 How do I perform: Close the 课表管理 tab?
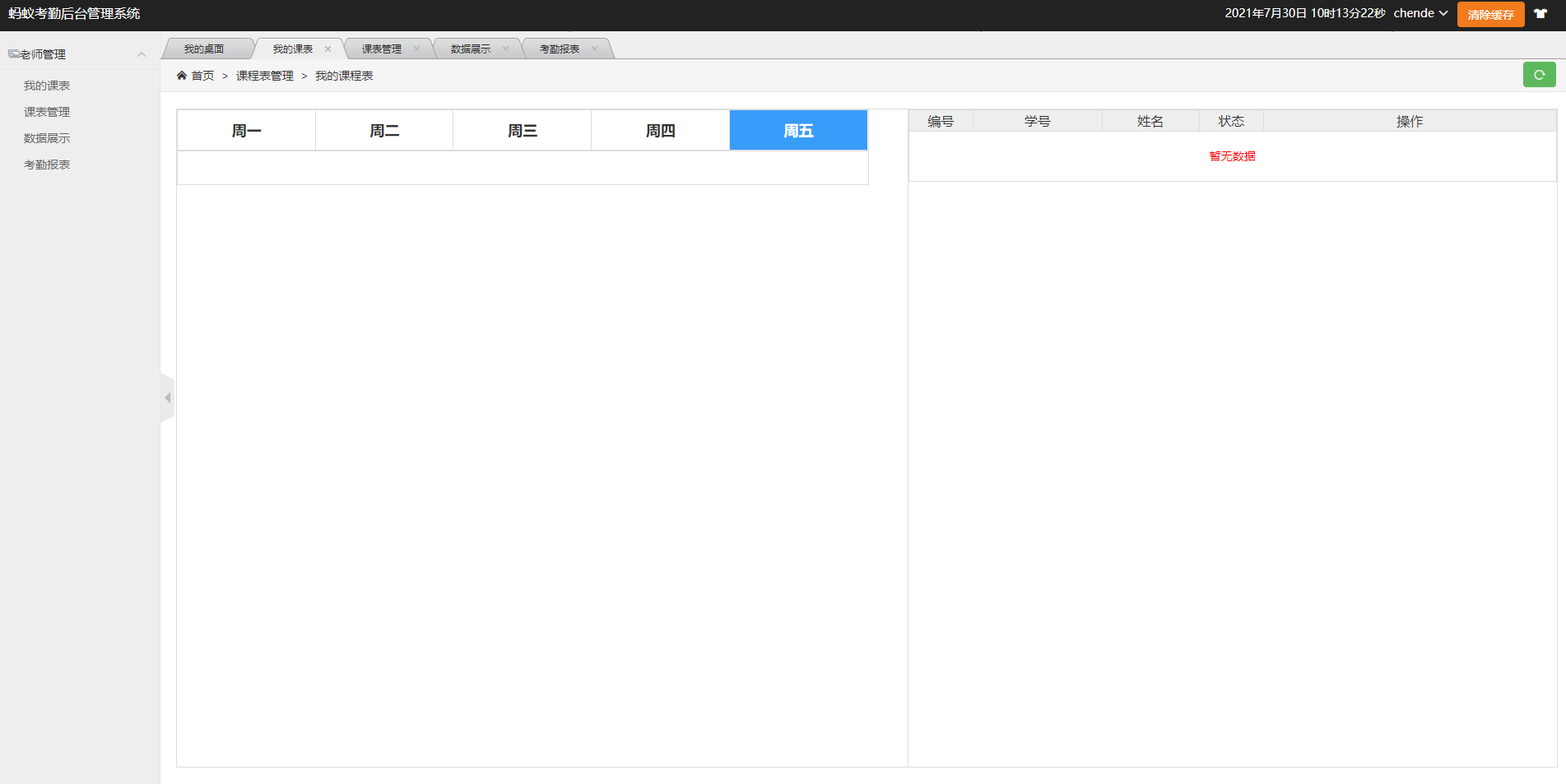[416, 49]
